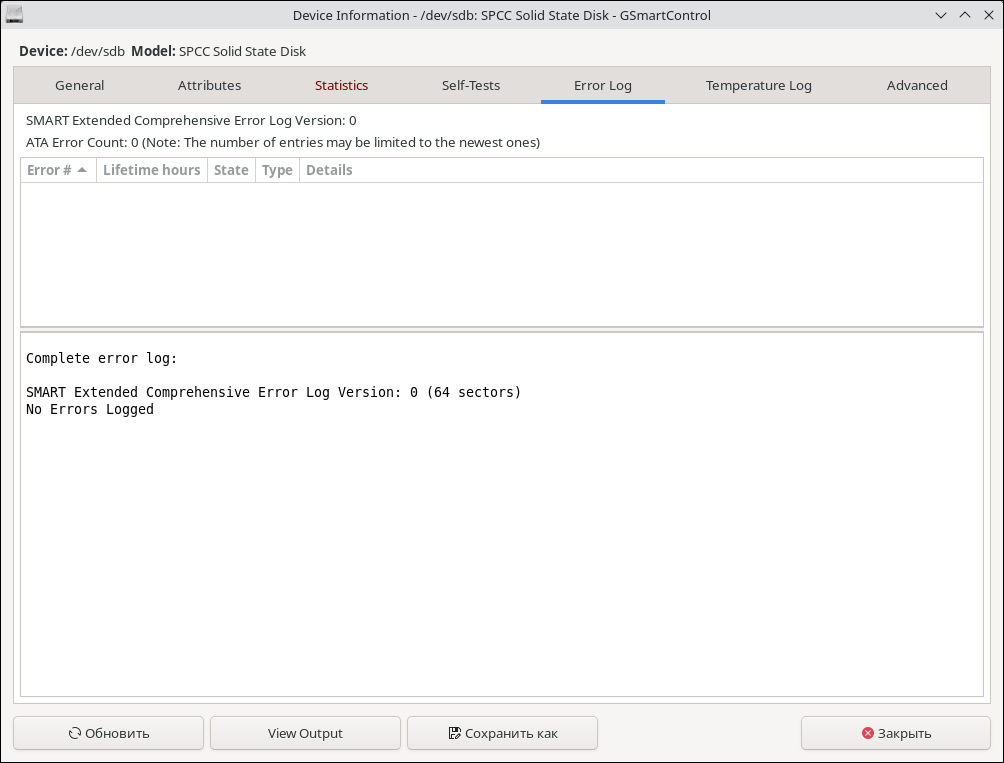Maximize the window with the up chevron

(x=965, y=15)
